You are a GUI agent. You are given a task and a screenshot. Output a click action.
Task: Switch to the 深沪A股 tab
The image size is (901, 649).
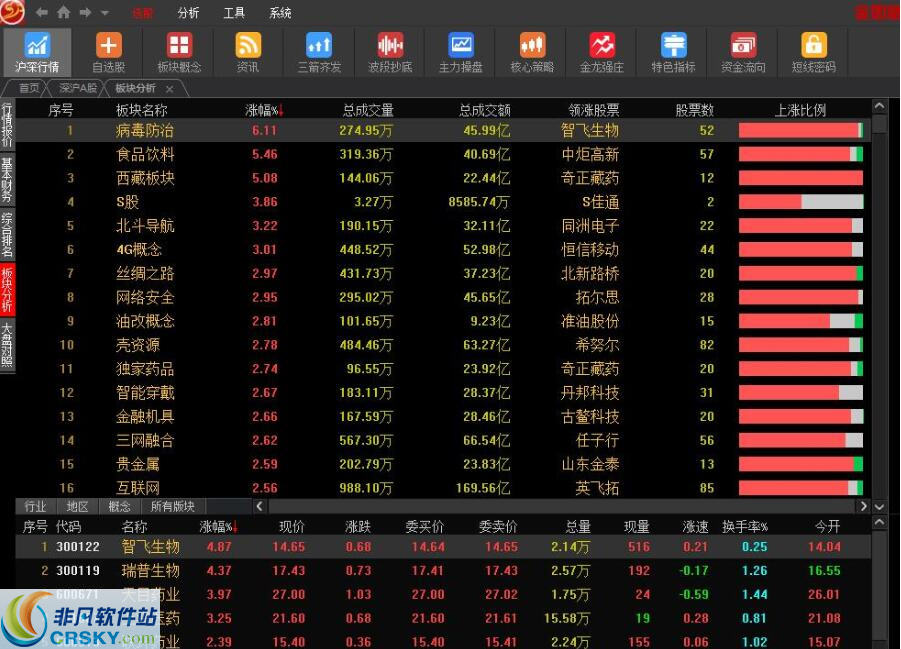click(x=77, y=88)
